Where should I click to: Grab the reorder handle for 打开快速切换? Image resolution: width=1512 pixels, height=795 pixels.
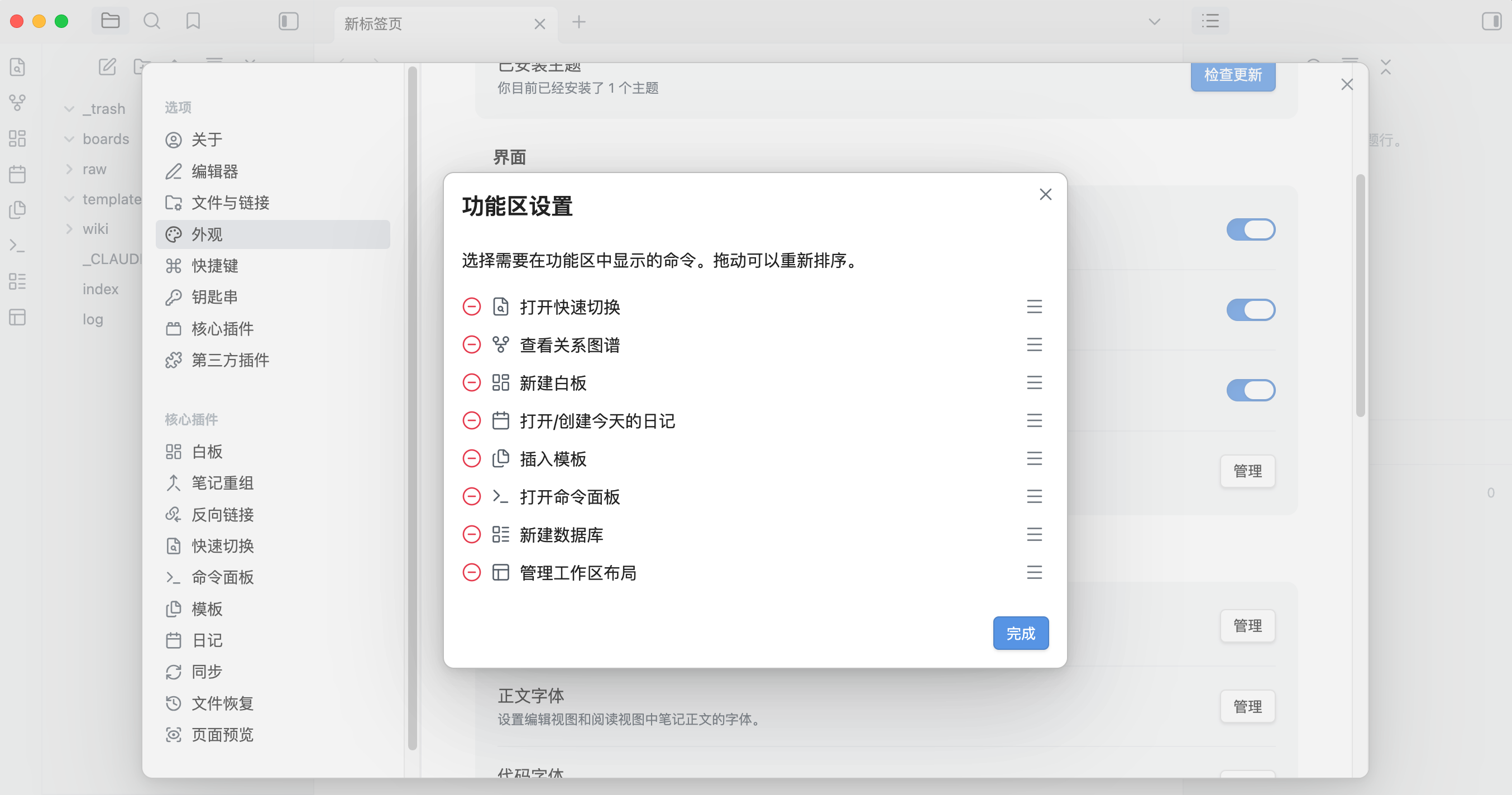click(1034, 306)
